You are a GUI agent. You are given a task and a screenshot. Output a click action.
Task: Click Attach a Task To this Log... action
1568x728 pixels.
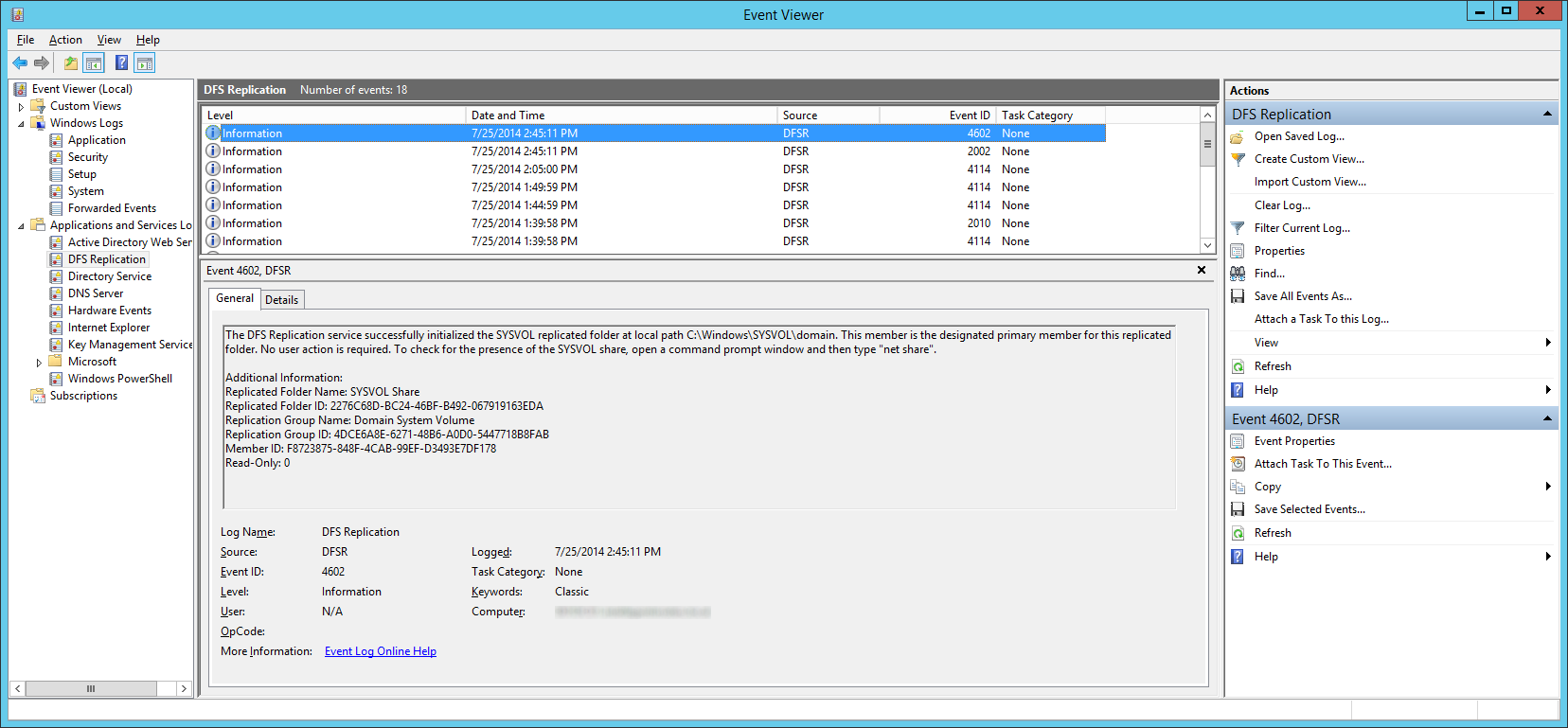tap(1322, 319)
